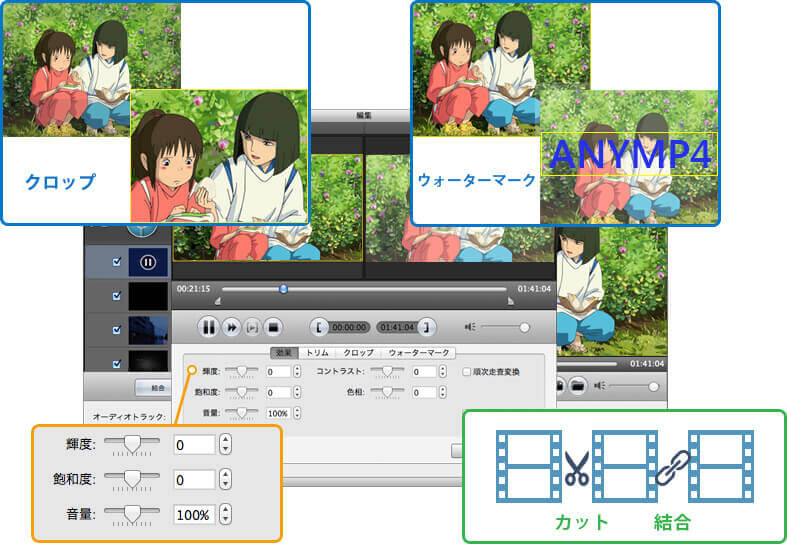
Task: Increase 音量 with the panel stepper up arrow
Action: pyautogui.click(x=297, y=410)
